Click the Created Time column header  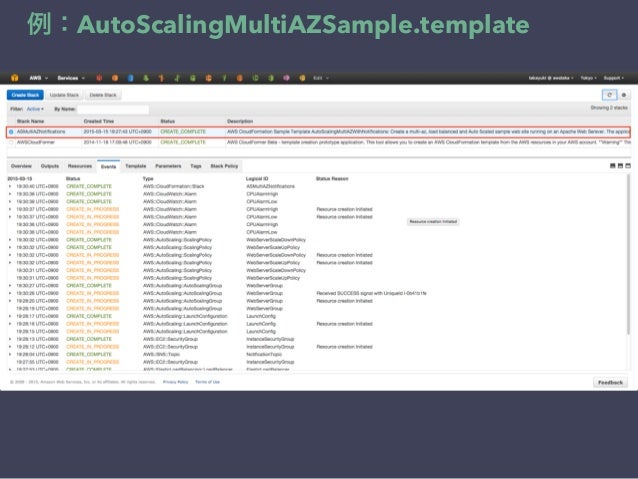tap(99, 121)
